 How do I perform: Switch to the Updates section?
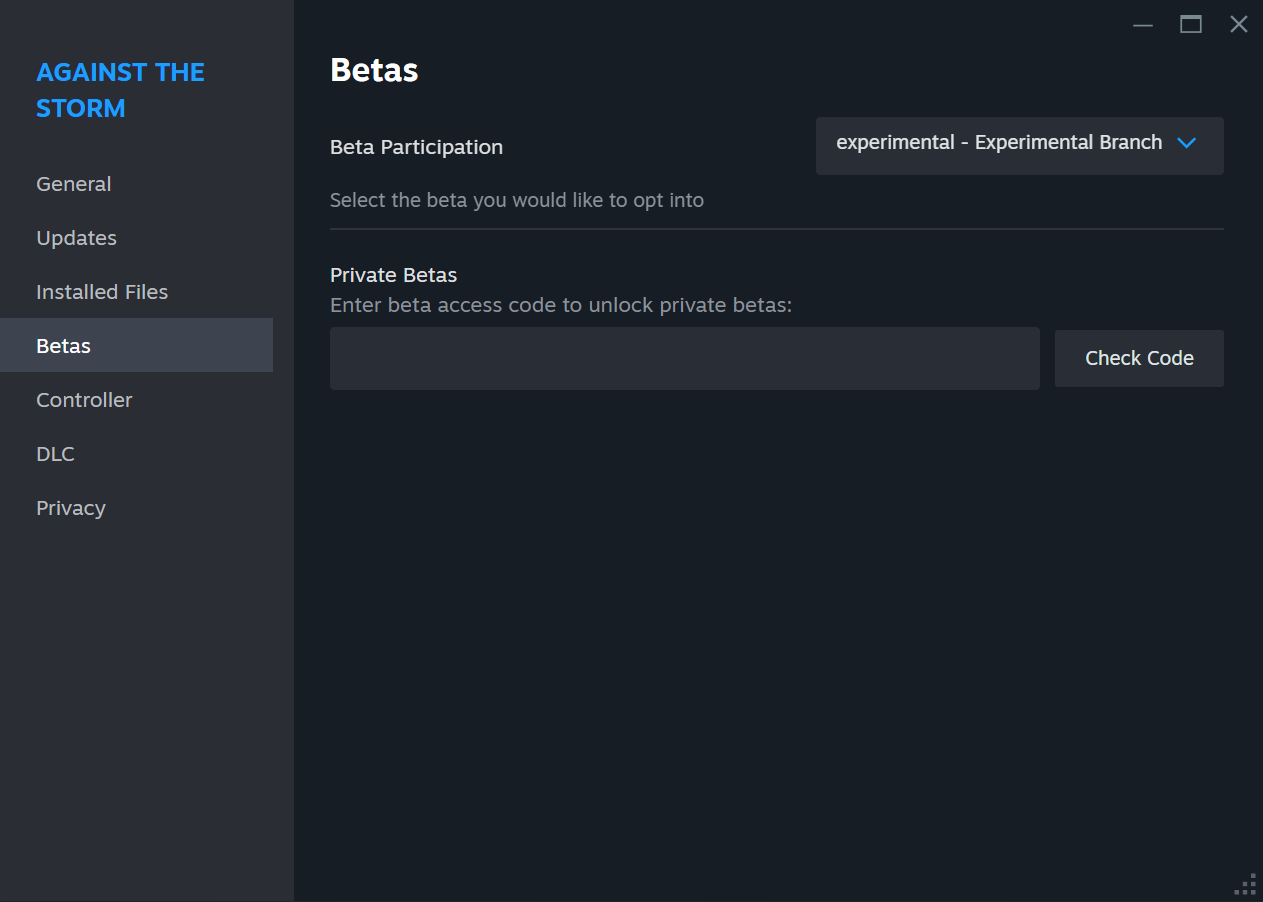77,238
